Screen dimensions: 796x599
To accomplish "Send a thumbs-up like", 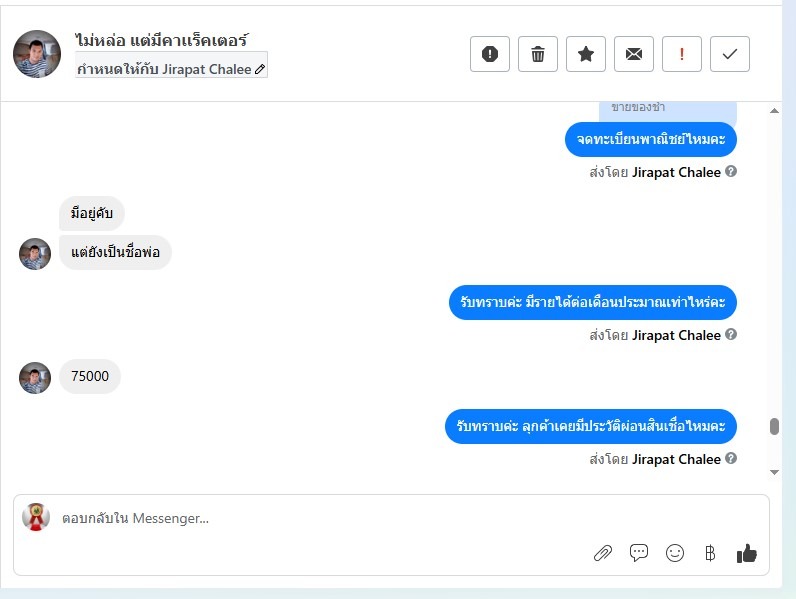I will click(x=746, y=553).
